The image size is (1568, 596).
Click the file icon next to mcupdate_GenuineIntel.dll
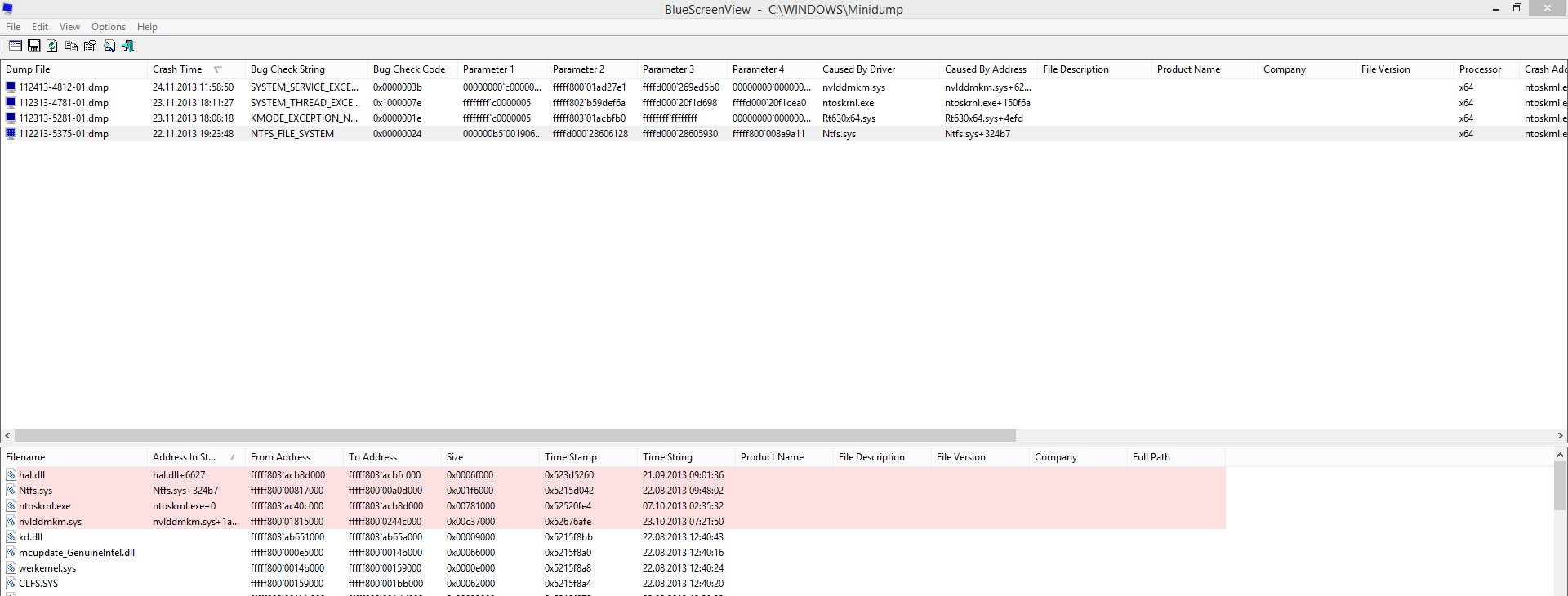click(11, 552)
